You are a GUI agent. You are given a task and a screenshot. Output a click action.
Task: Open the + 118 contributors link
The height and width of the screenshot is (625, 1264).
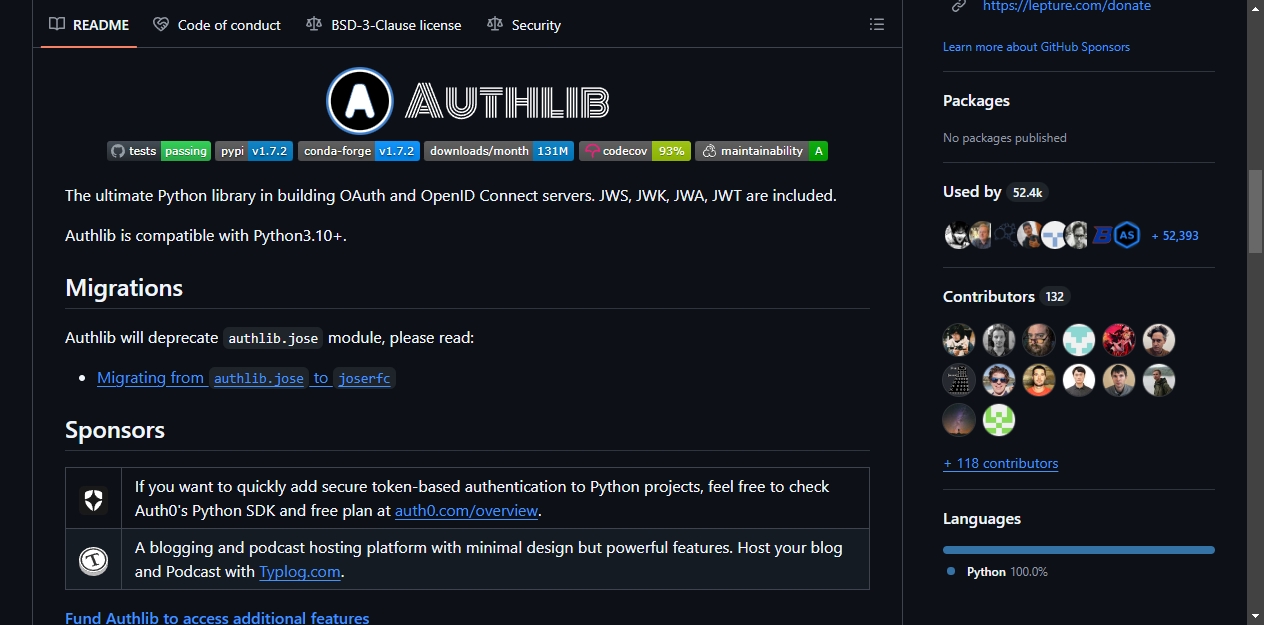(1000, 463)
